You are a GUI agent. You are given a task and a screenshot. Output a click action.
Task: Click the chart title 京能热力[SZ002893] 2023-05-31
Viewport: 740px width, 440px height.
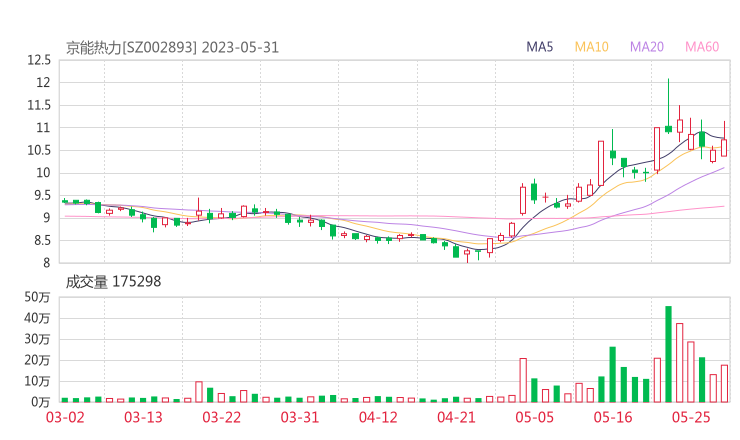pyautogui.click(x=172, y=48)
